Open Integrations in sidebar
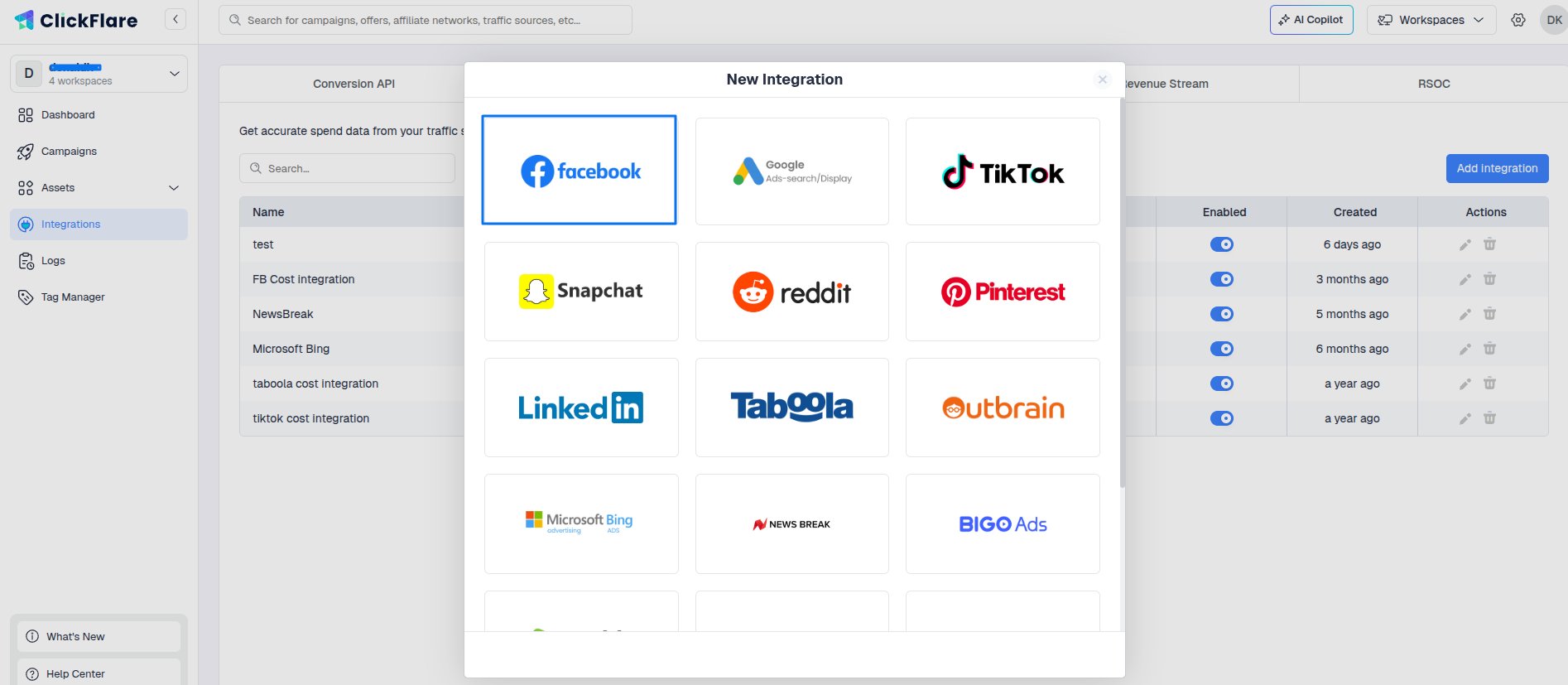This screenshot has width=1568, height=685. [99, 224]
